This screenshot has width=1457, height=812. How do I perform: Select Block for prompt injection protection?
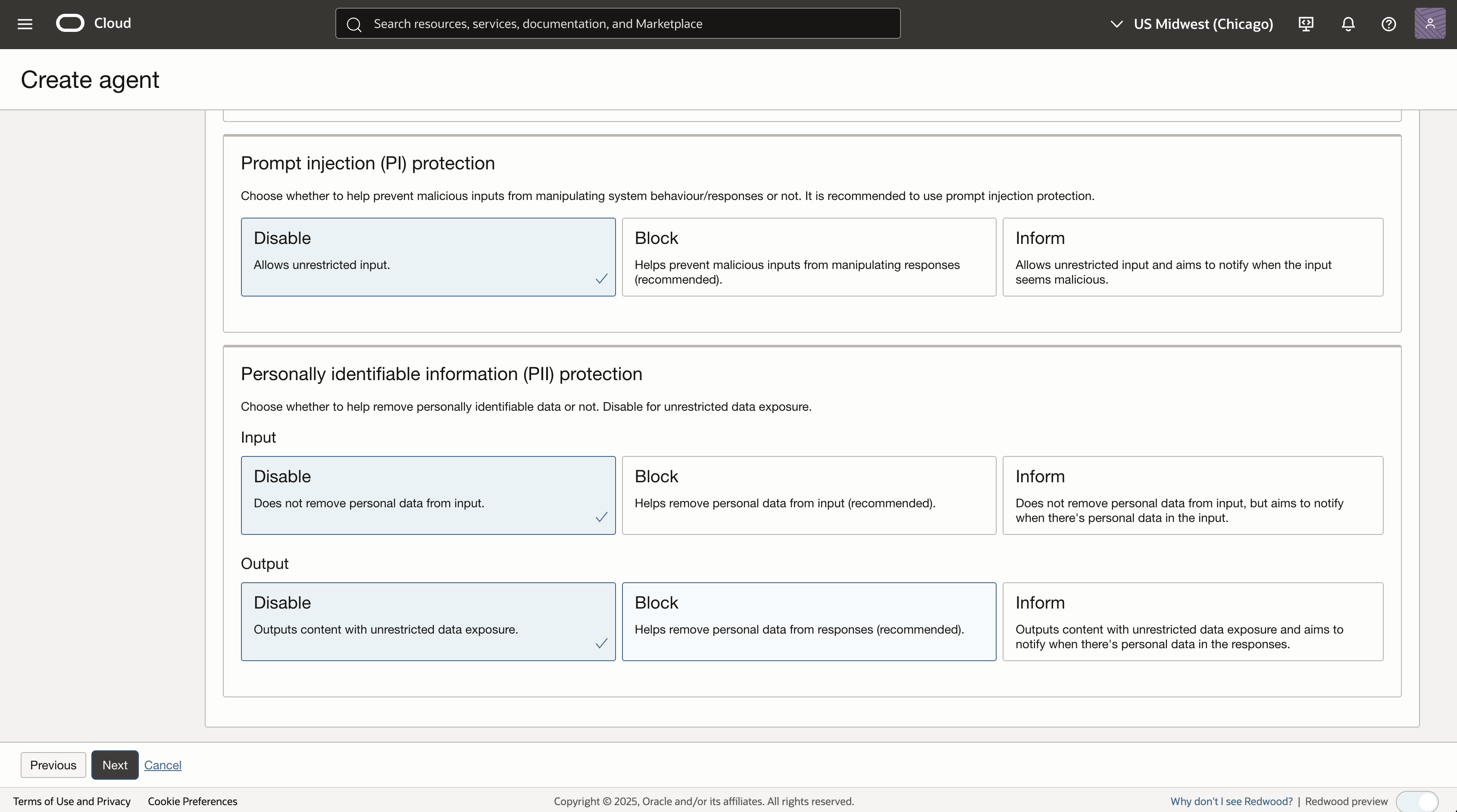coord(808,257)
